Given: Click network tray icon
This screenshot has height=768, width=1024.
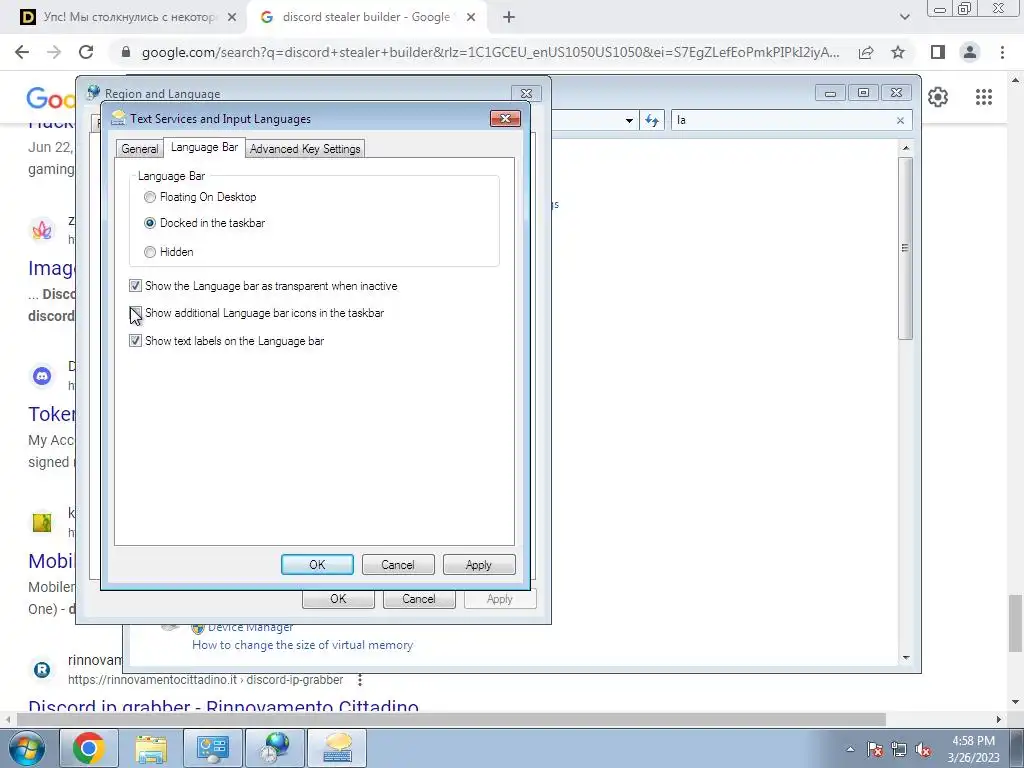Looking at the screenshot, I should [899, 749].
